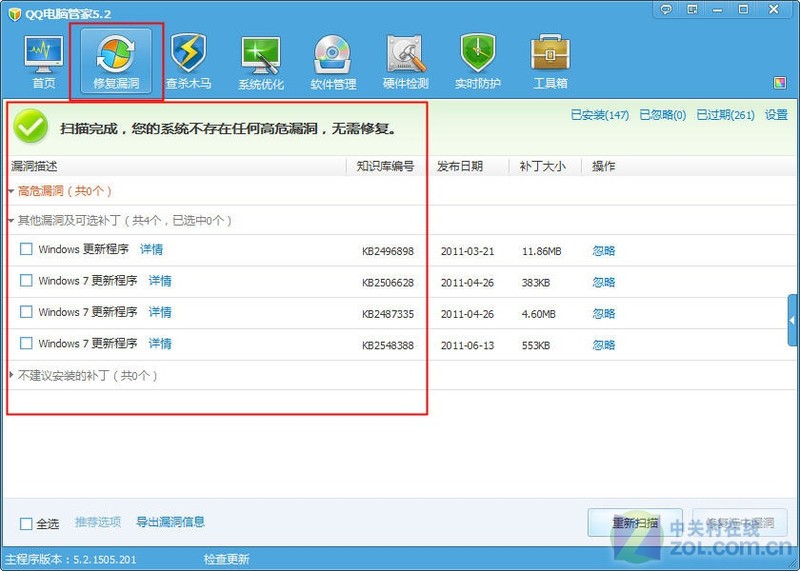Image resolution: width=800 pixels, height=571 pixels.
Task: Select the 553KB size cell
Action: pos(536,345)
